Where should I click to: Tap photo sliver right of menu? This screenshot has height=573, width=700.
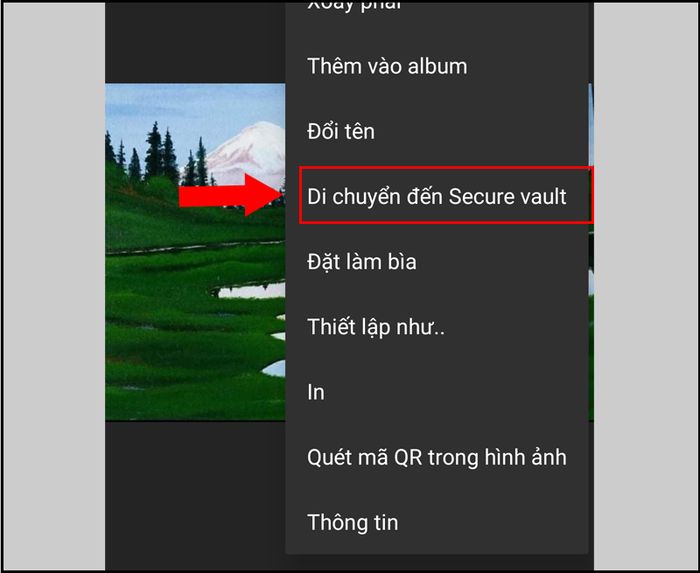591,252
